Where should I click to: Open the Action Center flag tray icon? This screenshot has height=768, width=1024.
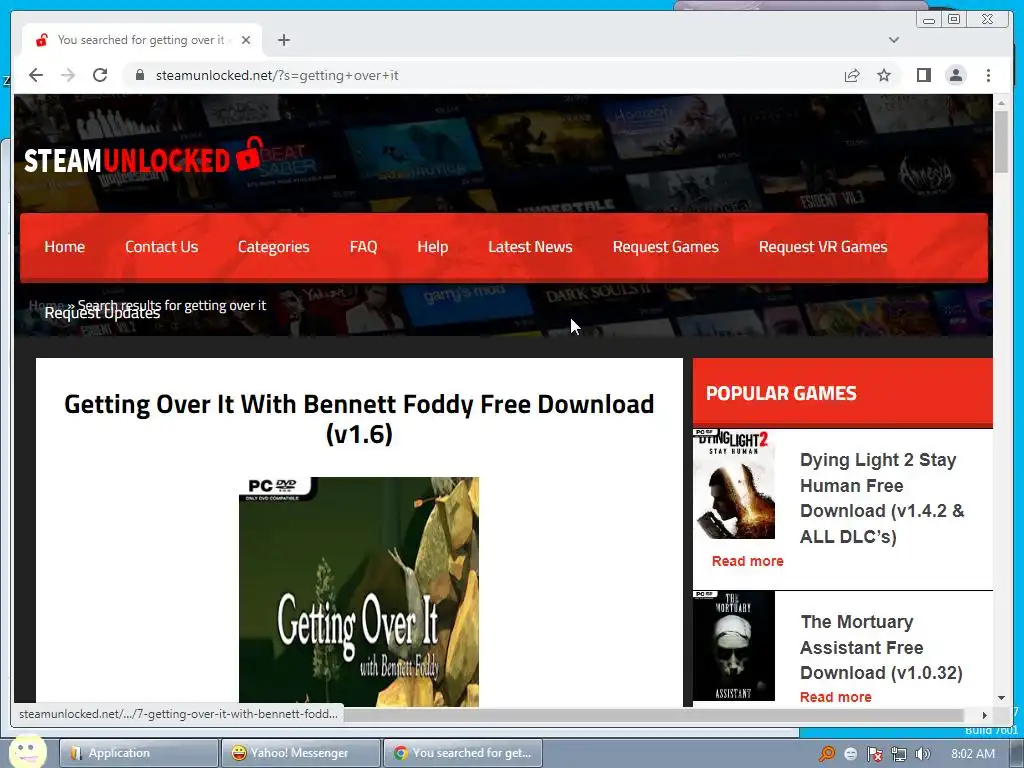click(875, 754)
